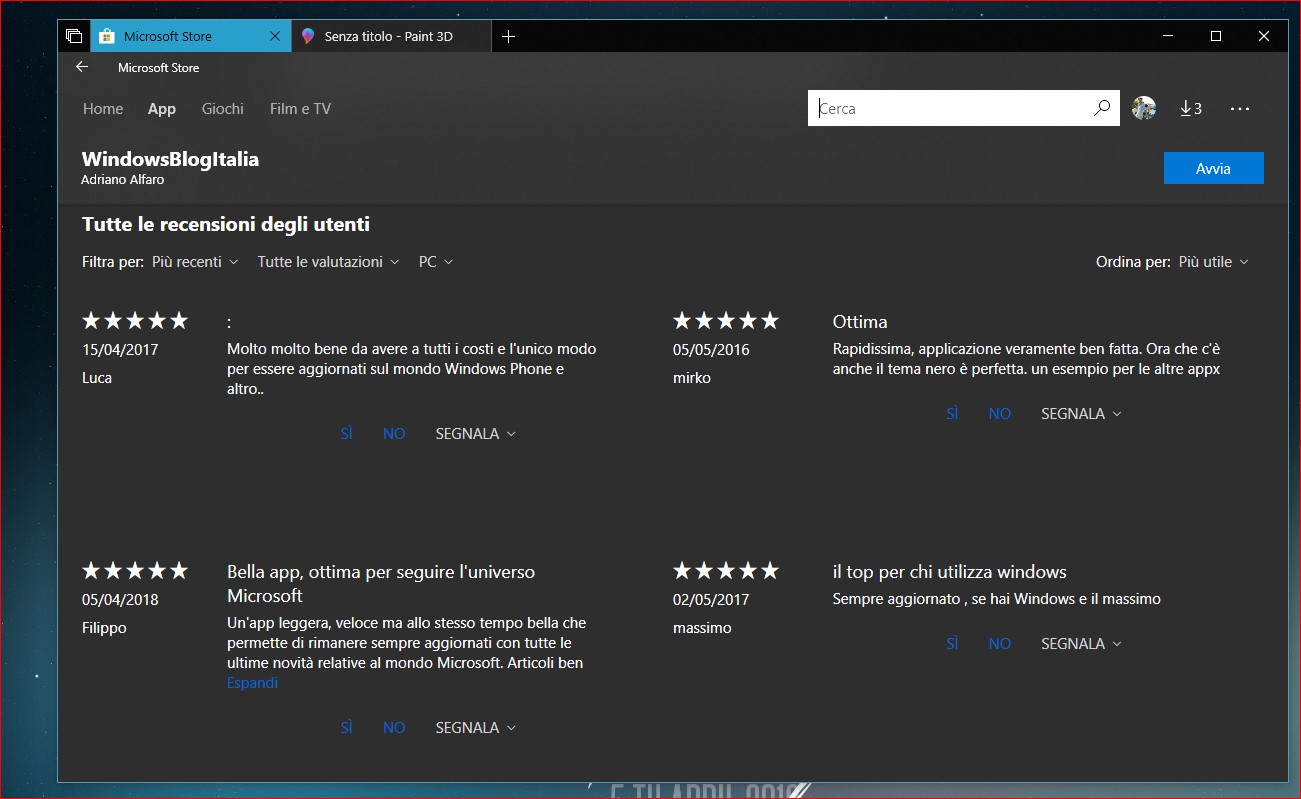Click the reviewer name Filippo
The width and height of the screenshot is (1301, 799).
(104, 628)
